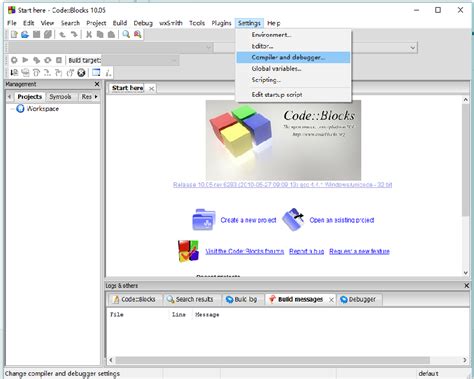Open the Plugins menu
Viewport: 474px width, 379px height.
[x=221, y=23]
